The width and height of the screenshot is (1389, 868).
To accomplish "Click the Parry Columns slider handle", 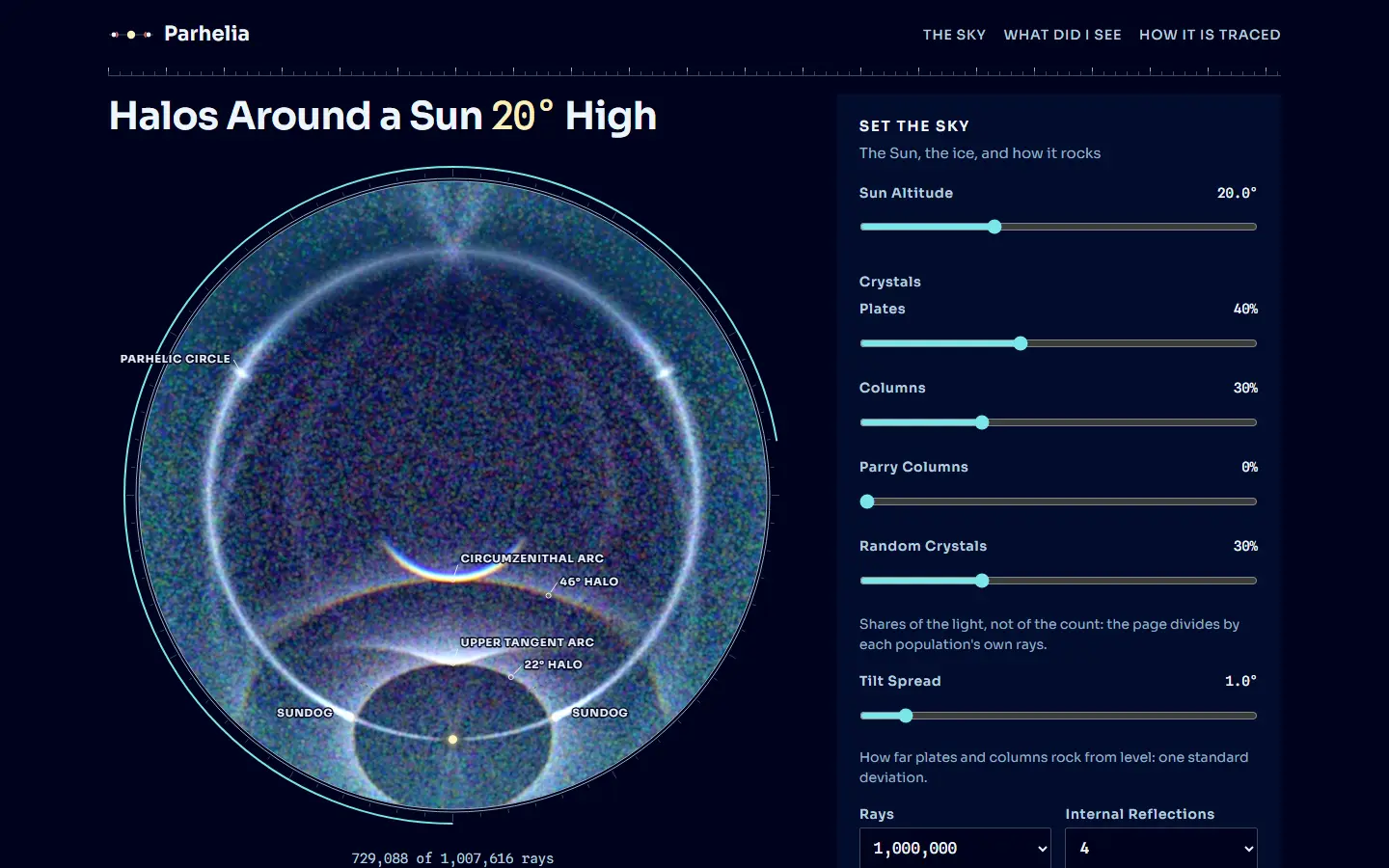I will point(867,502).
